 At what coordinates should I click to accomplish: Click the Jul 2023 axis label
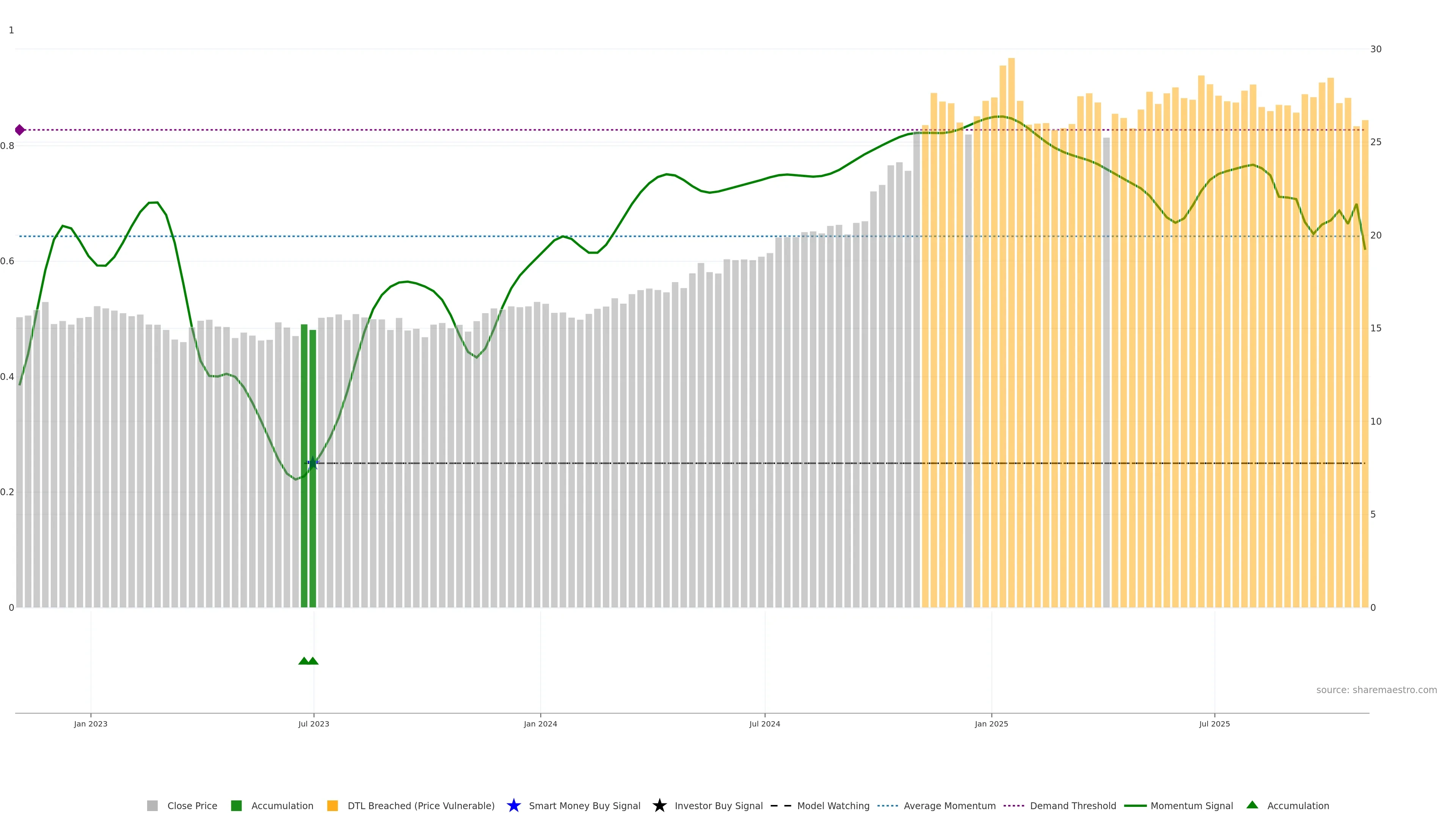pos(314,723)
